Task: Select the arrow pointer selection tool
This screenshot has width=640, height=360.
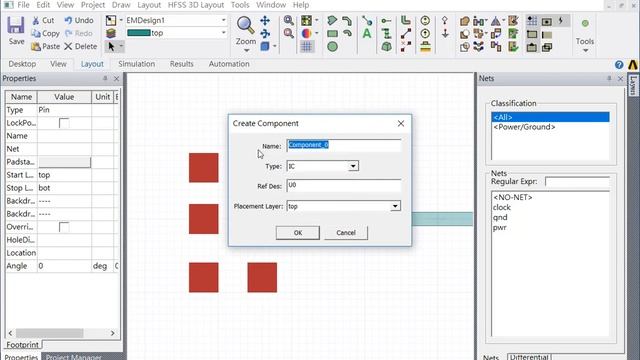Action: coord(111,47)
